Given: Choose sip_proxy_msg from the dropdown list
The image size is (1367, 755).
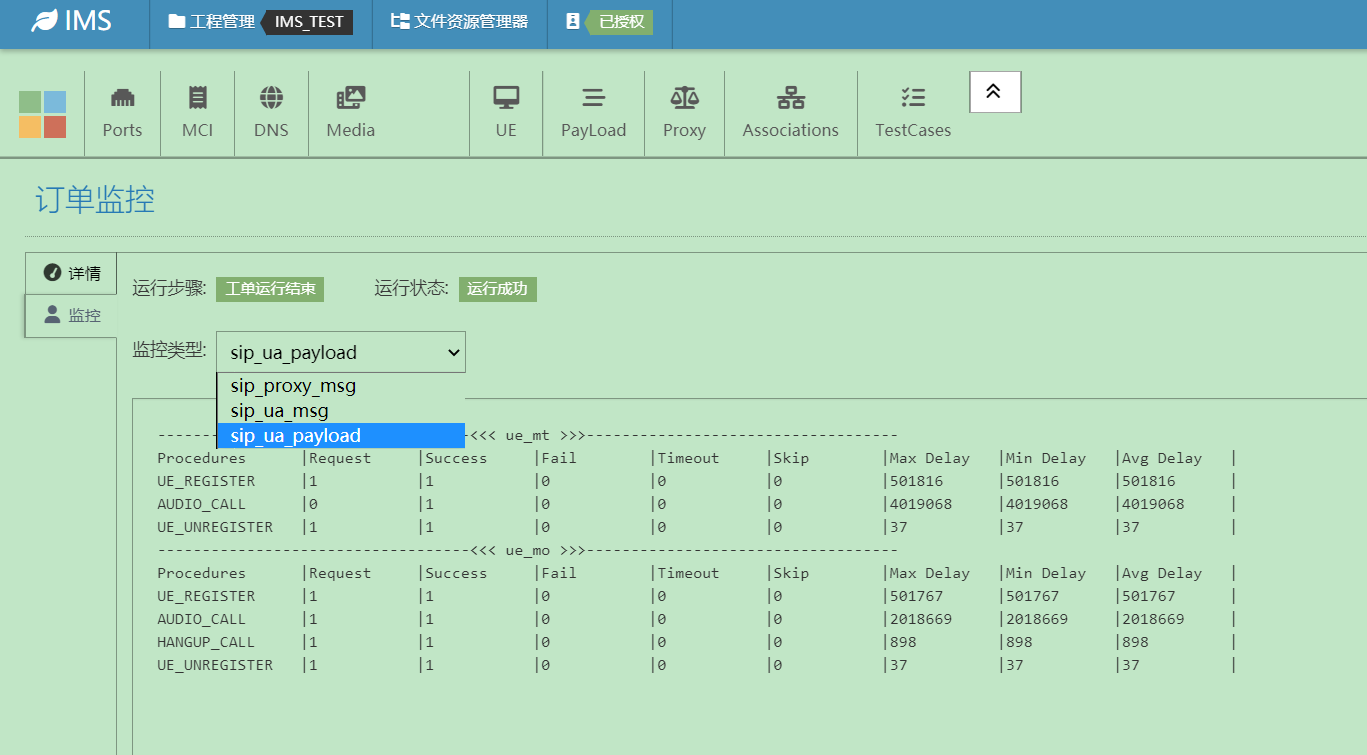Looking at the screenshot, I should pos(293,386).
